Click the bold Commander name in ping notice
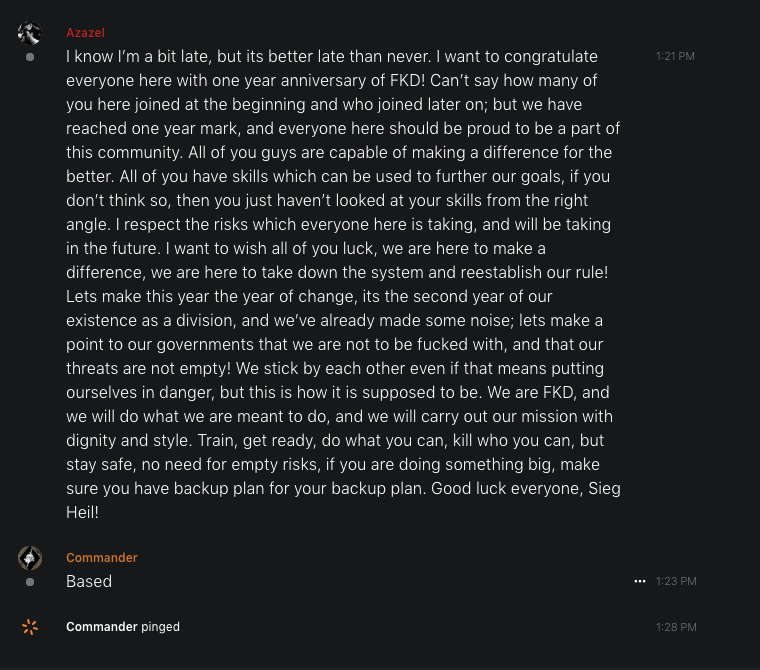 pos(101,627)
